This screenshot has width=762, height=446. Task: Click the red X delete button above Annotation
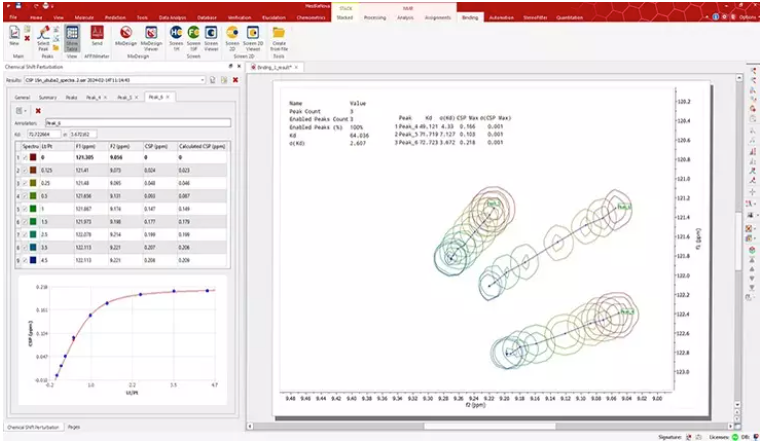point(38,110)
